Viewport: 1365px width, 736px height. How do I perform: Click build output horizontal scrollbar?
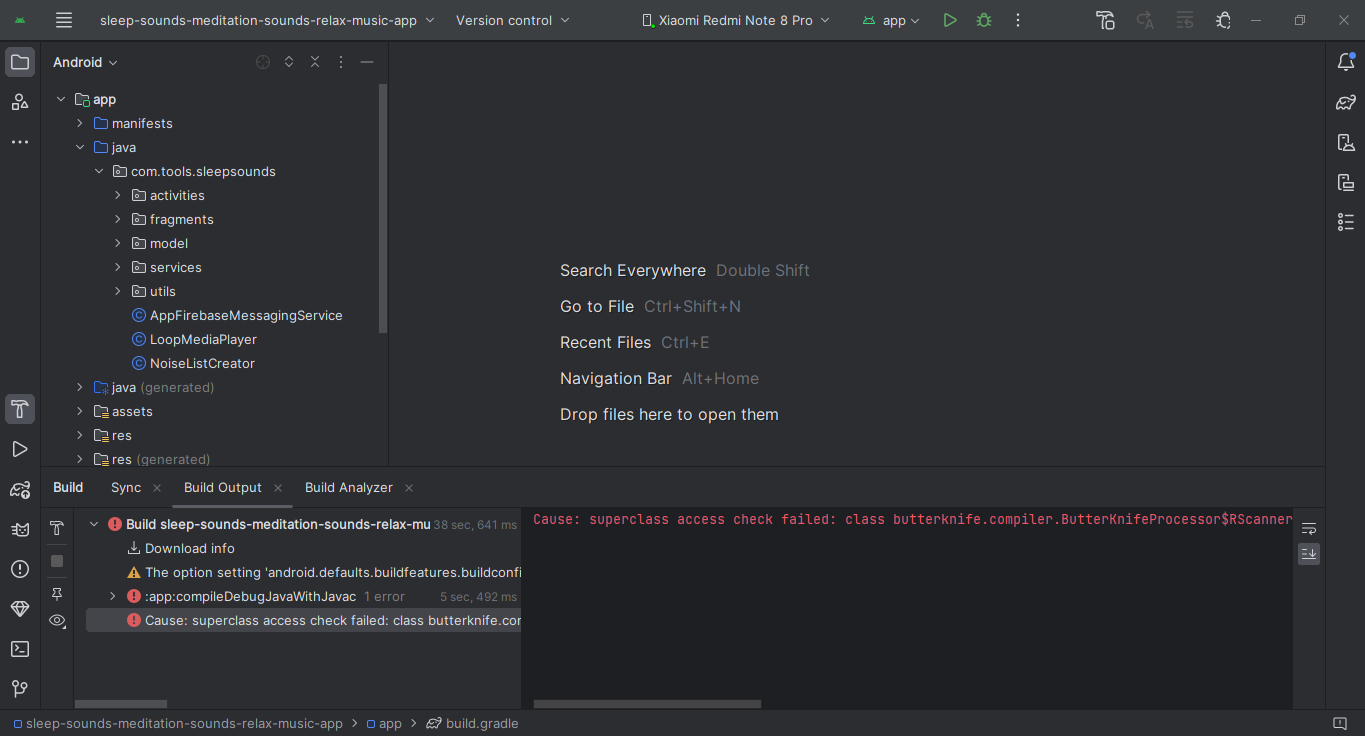(647, 704)
